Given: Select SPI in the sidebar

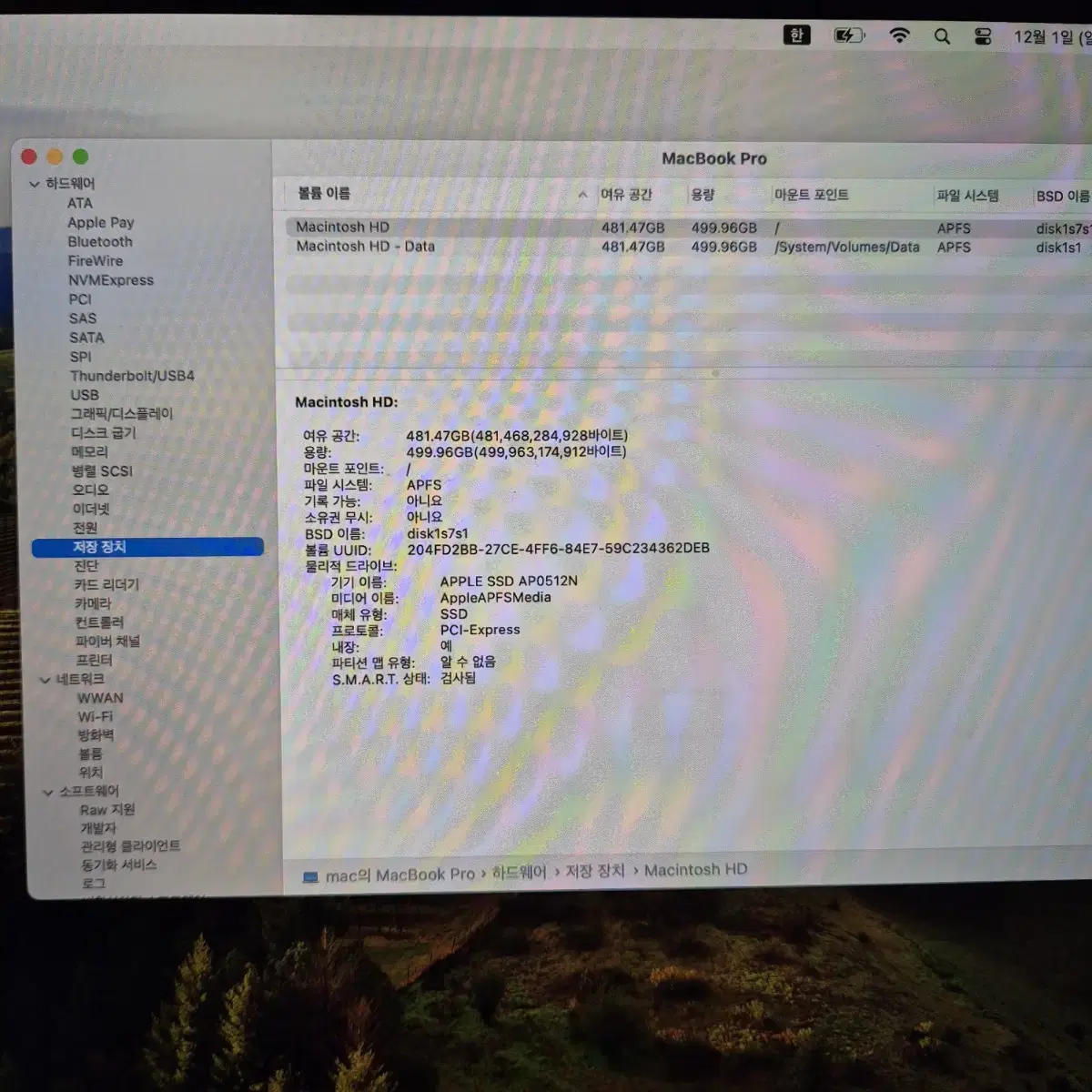Looking at the screenshot, I should pos(81,357).
